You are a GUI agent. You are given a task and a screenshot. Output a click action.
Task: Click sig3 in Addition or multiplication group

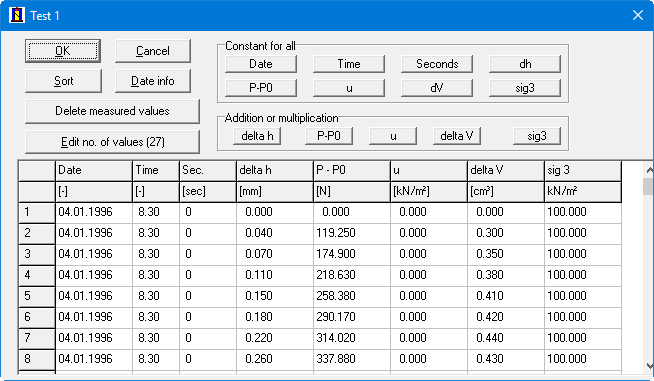(536, 136)
